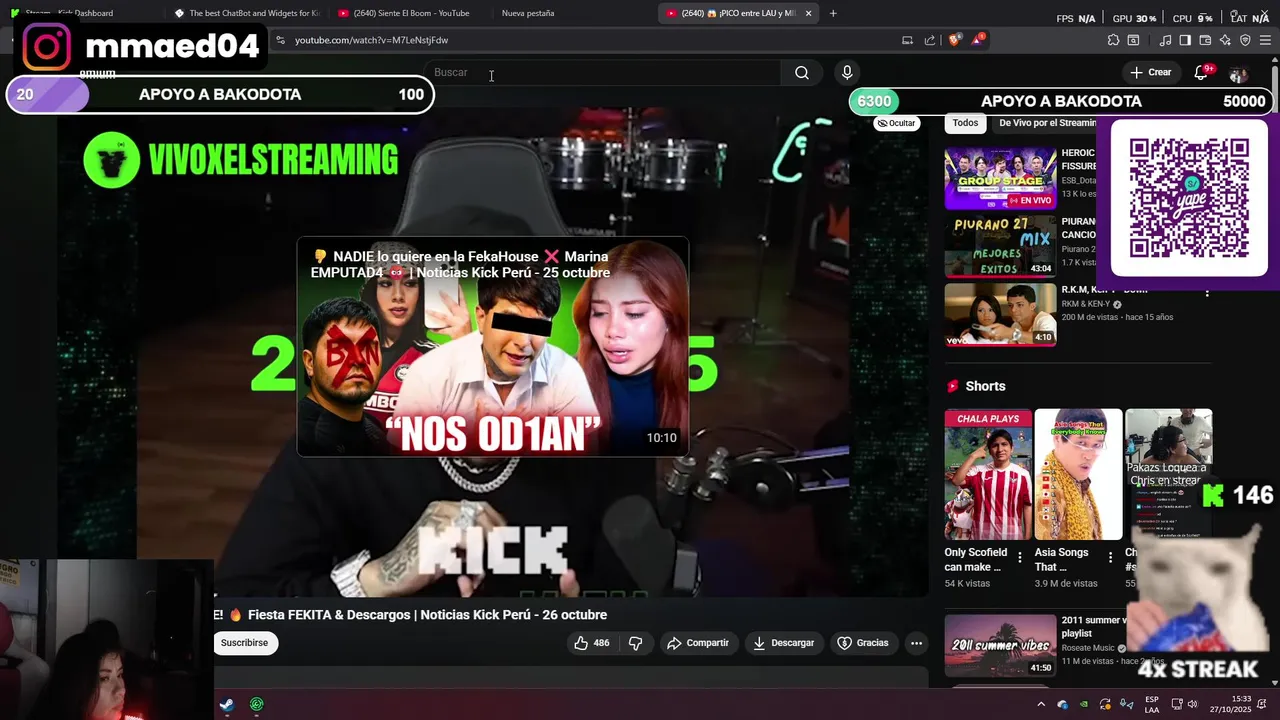This screenshot has height=720, width=1280.
Task: Click Compartir to share the video
Action: [698, 643]
